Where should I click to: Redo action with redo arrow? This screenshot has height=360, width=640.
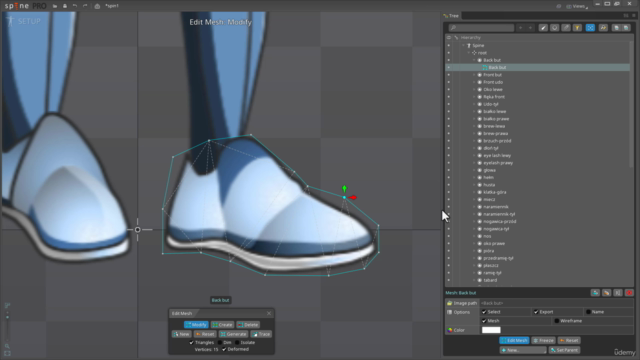(x=85, y=6)
